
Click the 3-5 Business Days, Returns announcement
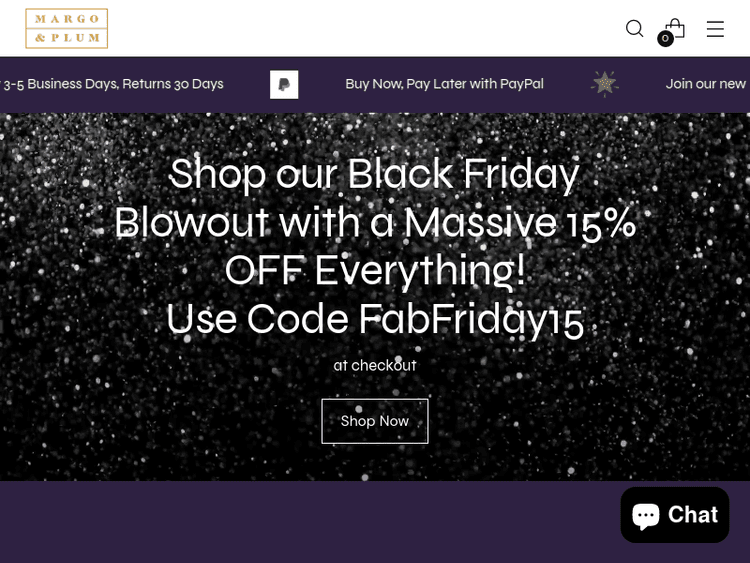(x=112, y=84)
